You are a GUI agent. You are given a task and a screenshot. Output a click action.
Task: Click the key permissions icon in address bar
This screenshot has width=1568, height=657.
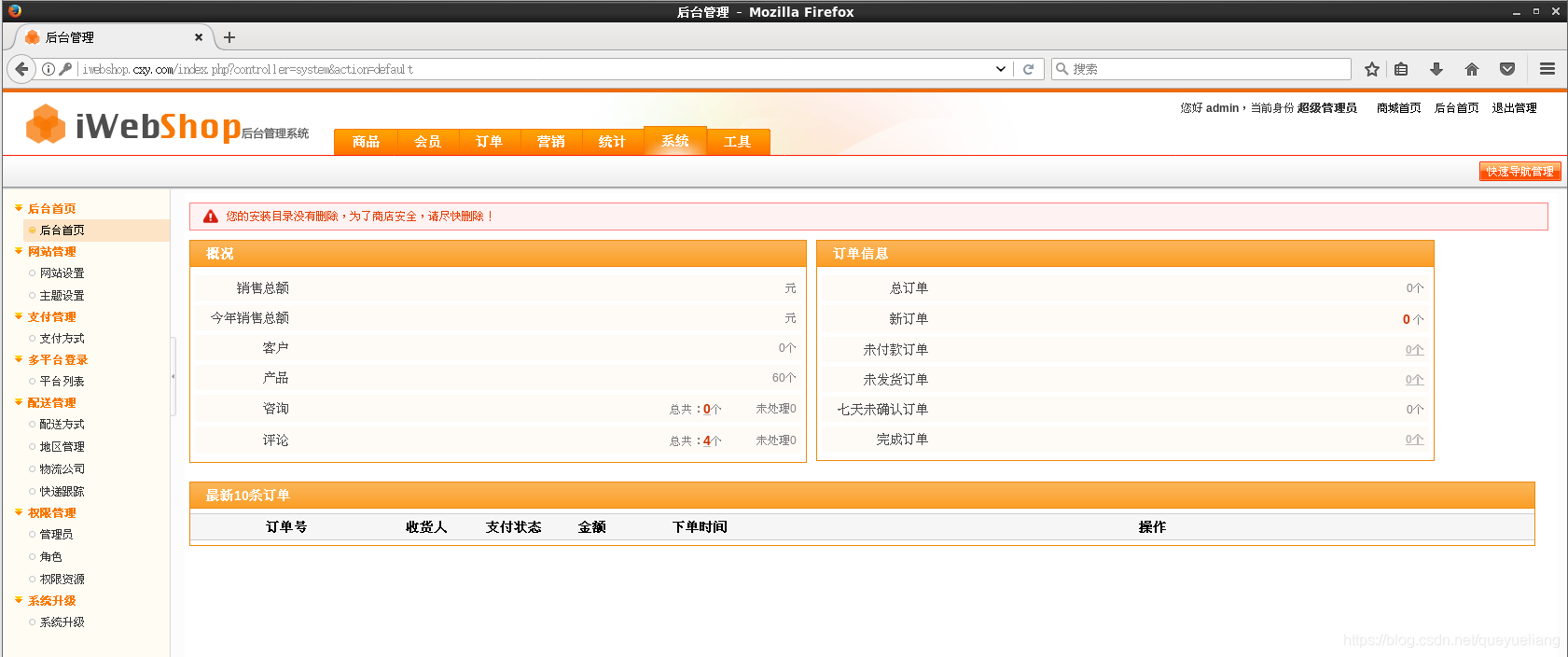tap(65, 69)
